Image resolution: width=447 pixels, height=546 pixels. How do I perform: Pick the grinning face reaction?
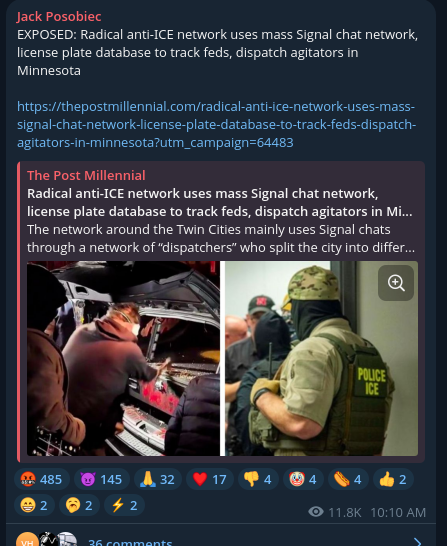point(34,505)
